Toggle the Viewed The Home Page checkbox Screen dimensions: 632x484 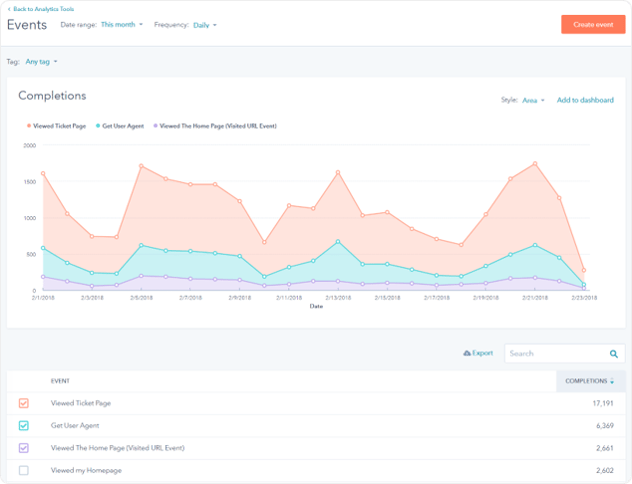click(x=24, y=448)
